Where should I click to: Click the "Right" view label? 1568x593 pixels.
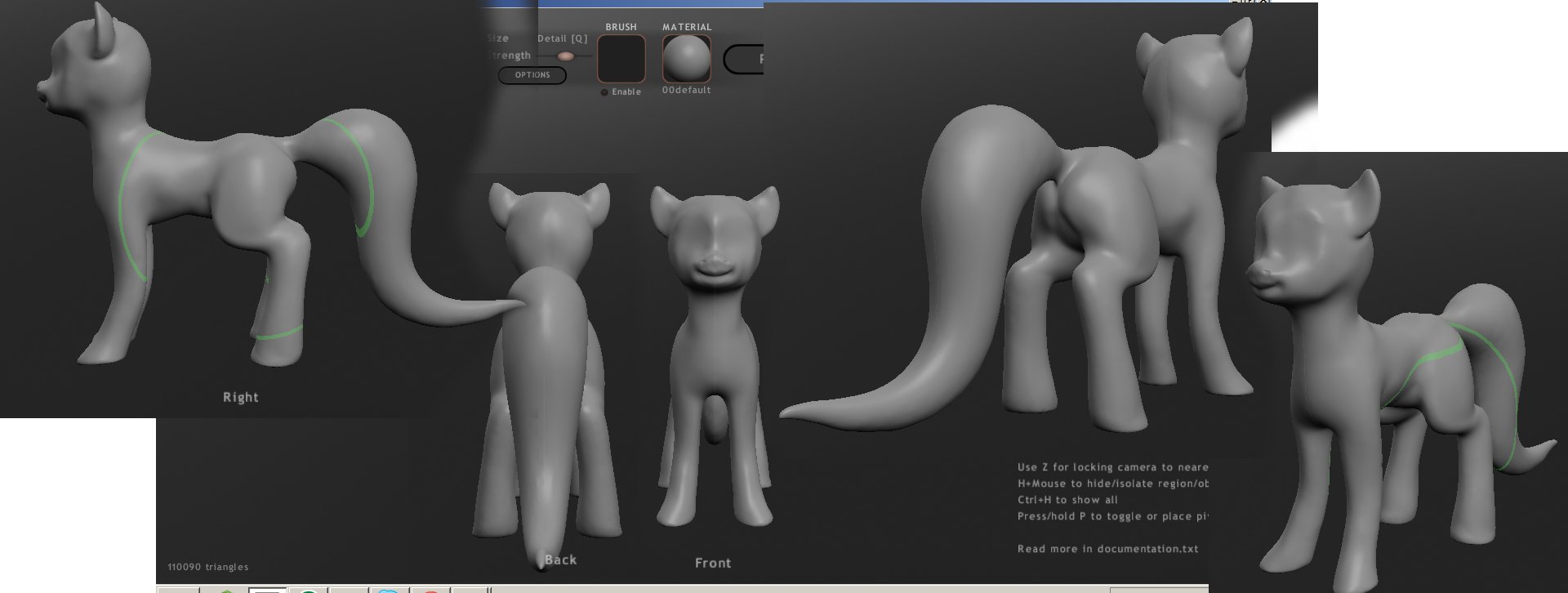click(x=241, y=397)
